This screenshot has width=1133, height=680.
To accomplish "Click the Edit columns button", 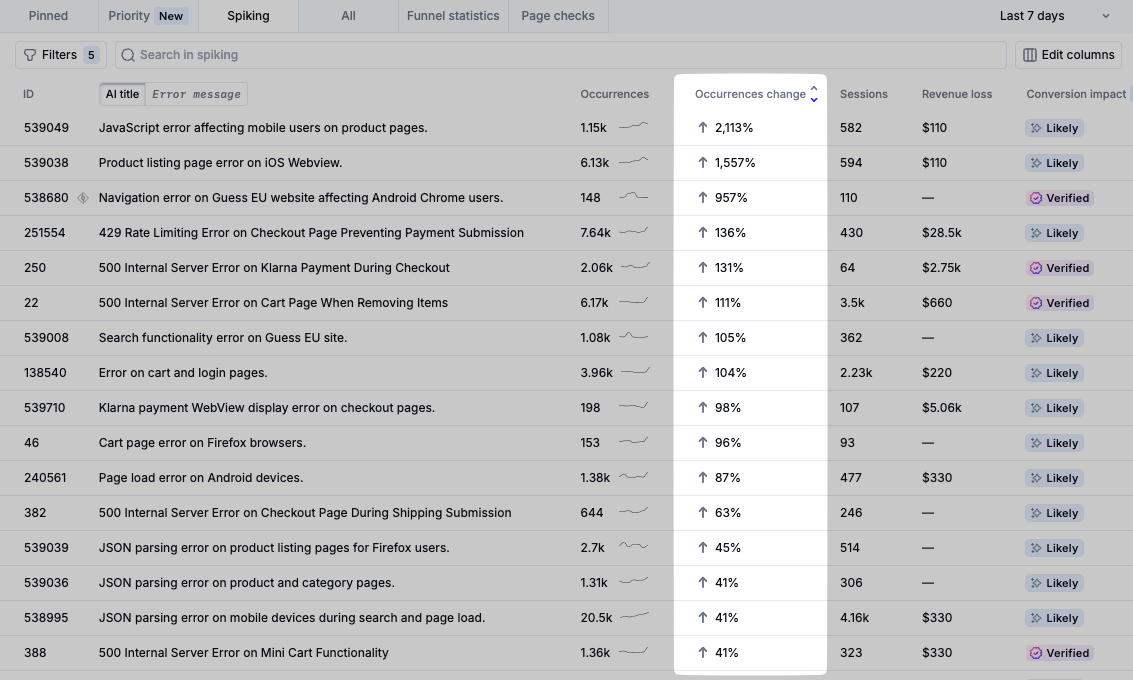I will 1068,55.
